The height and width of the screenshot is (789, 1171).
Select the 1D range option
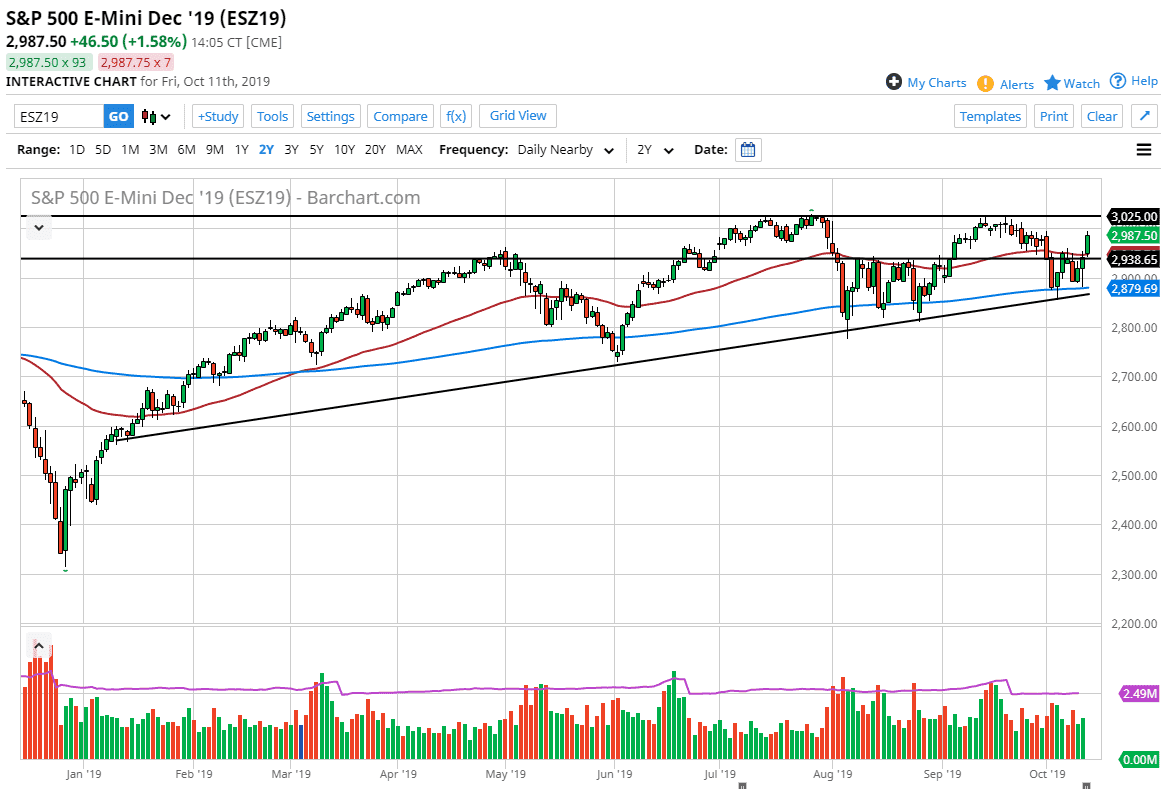click(77, 149)
